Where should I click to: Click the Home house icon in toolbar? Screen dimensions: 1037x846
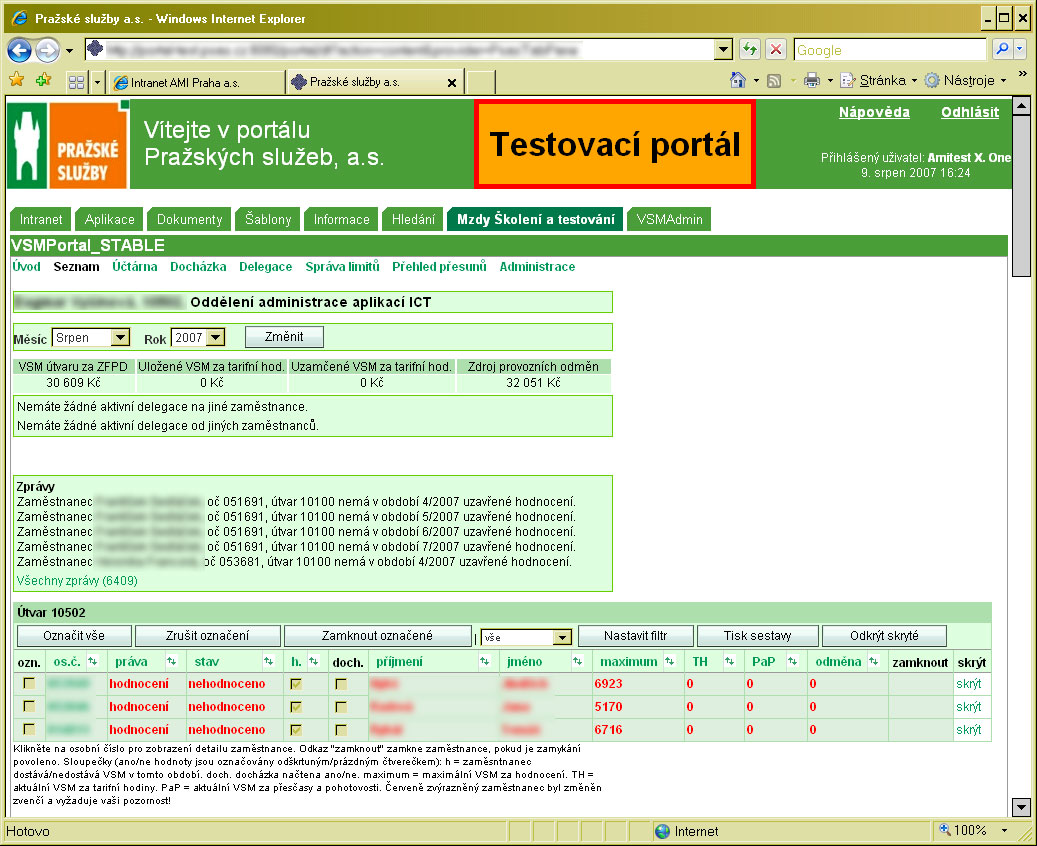[x=737, y=81]
